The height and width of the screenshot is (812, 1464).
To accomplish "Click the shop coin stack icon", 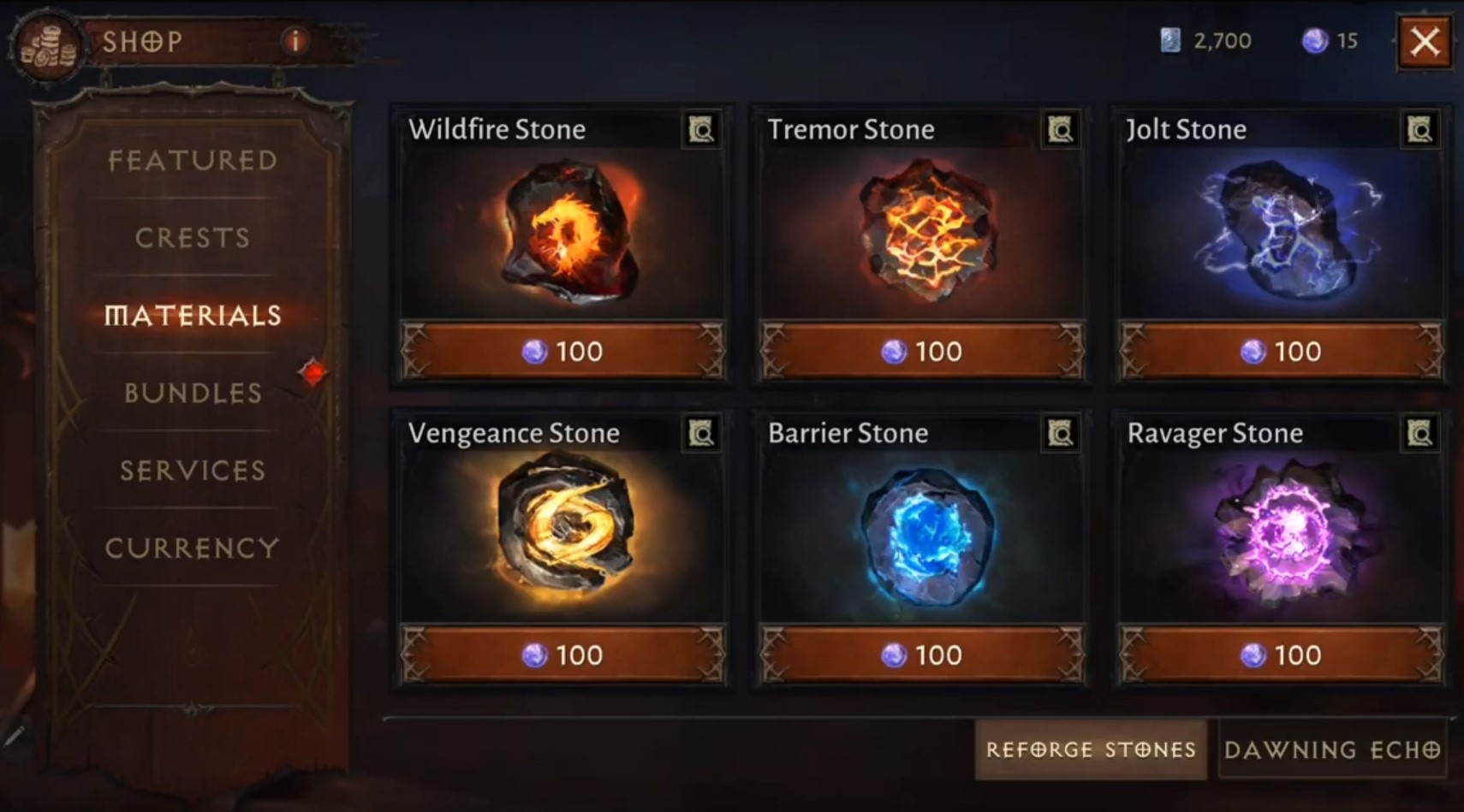I will pos(47,49).
